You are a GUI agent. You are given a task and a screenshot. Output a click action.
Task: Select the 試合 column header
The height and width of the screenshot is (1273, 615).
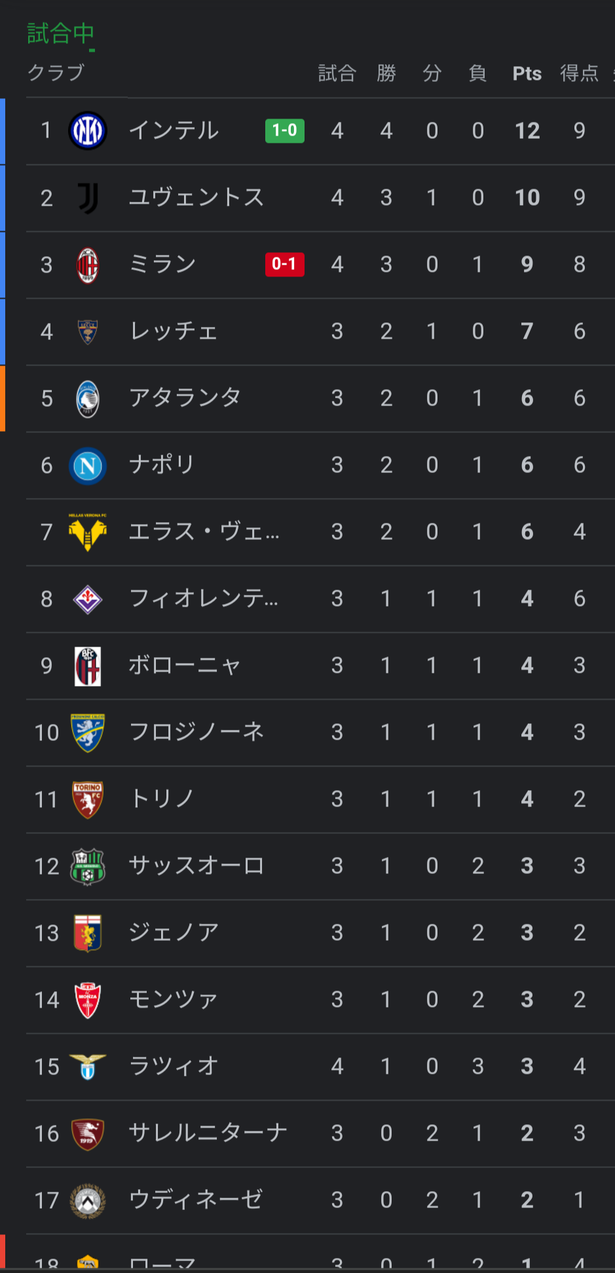pyautogui.click(x=337, y=73)
